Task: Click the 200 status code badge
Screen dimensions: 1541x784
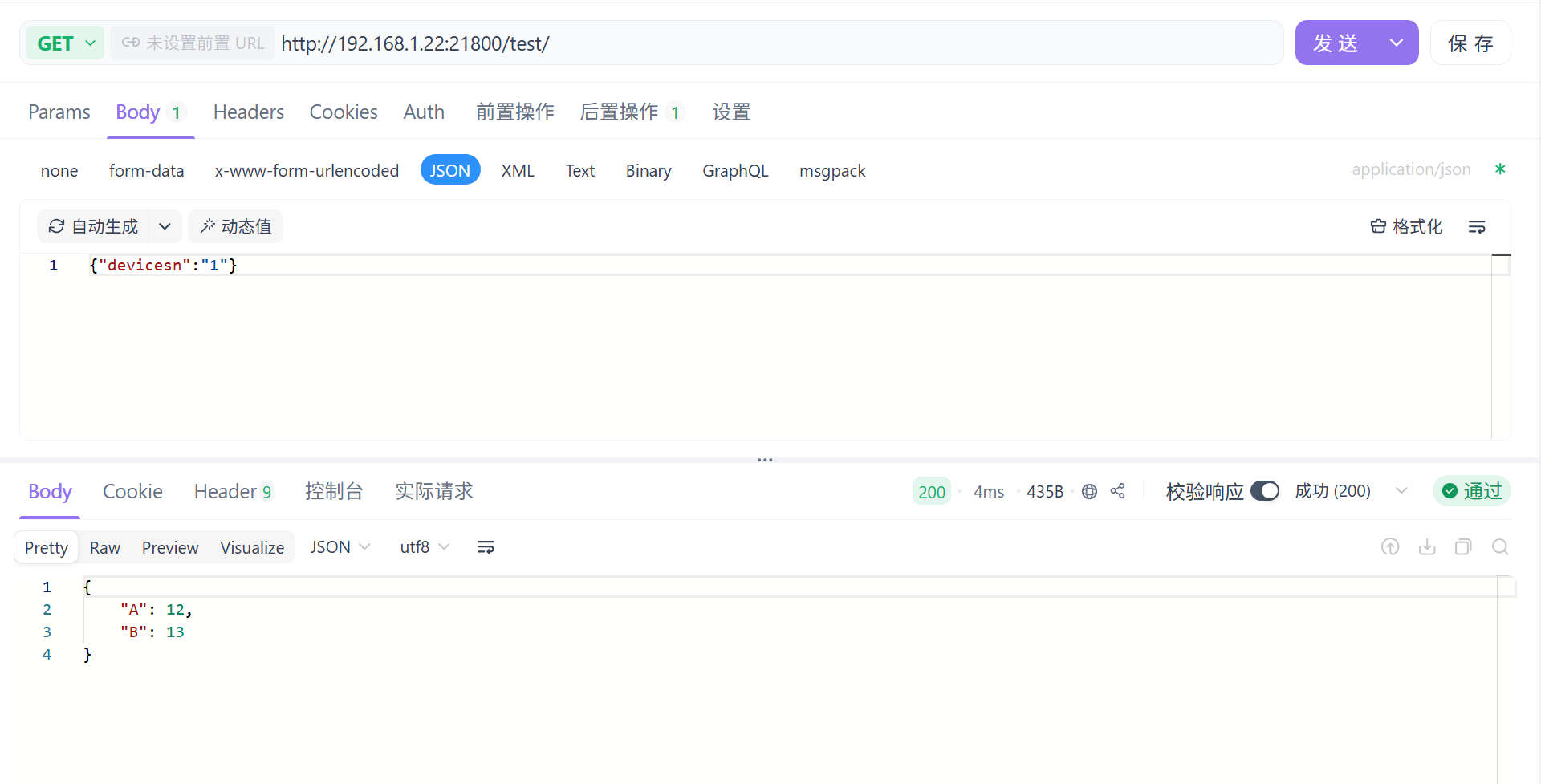Action: [x=931, y=491]
